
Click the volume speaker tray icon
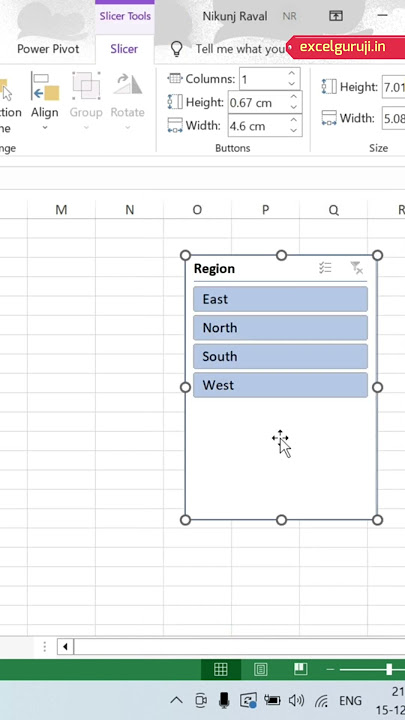click(x=296, y=700)
